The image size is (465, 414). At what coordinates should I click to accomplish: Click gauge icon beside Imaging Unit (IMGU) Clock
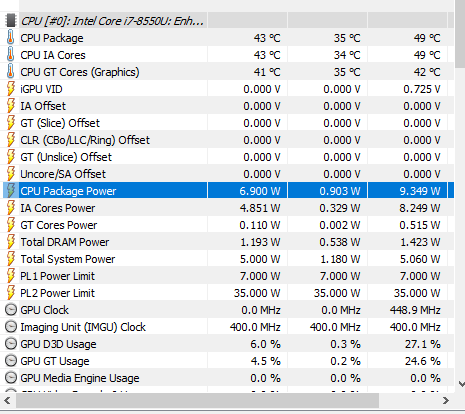tap(11, 327)
